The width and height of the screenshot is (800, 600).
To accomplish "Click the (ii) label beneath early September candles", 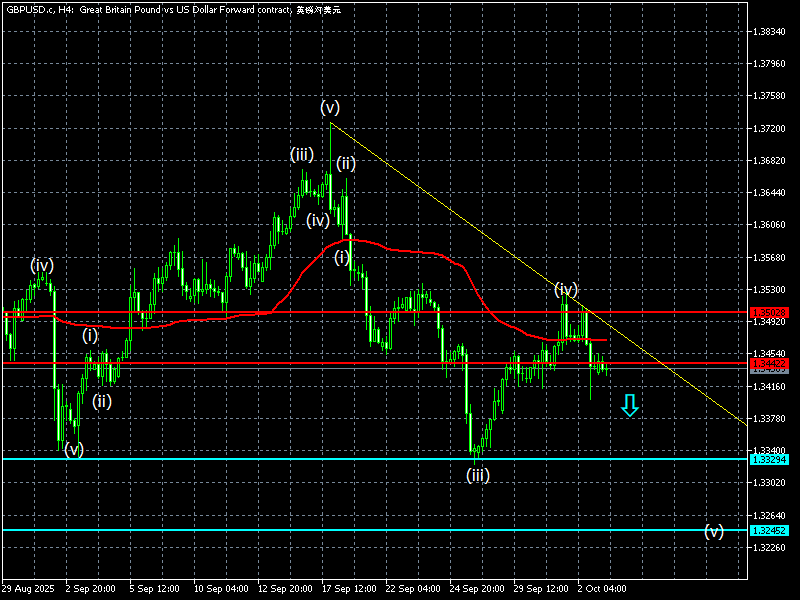I will [x=102, y=402].
